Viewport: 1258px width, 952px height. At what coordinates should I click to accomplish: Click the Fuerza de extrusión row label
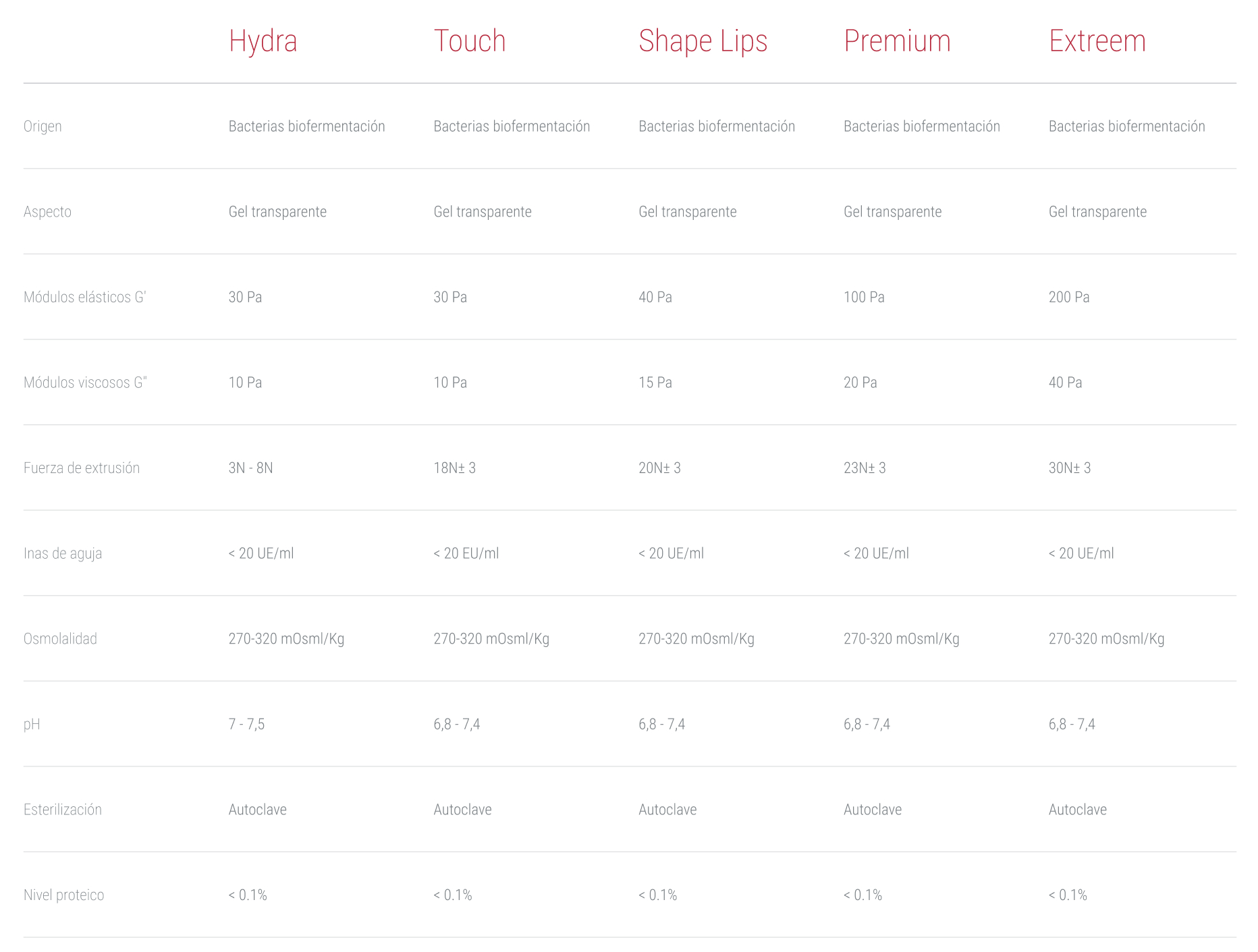click(x=82, y=468)
